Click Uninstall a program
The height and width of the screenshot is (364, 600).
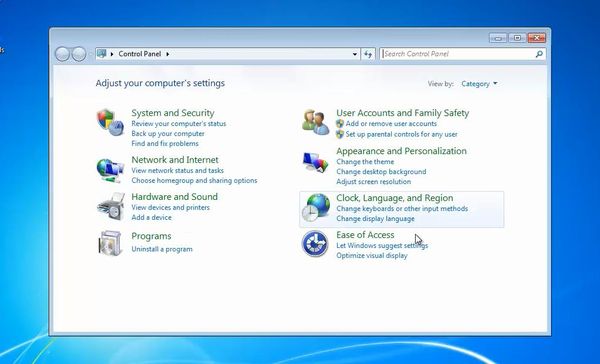pos(162,249)
